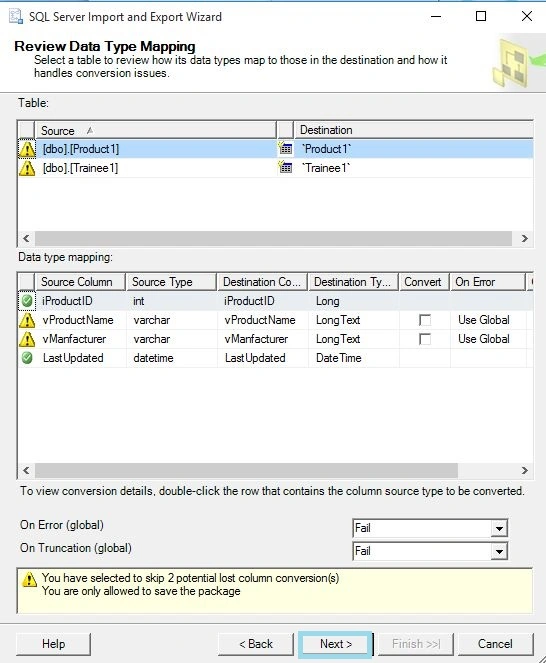Click the Help button
The height and width of the screenshot is (663, 546).
[53, 644]
